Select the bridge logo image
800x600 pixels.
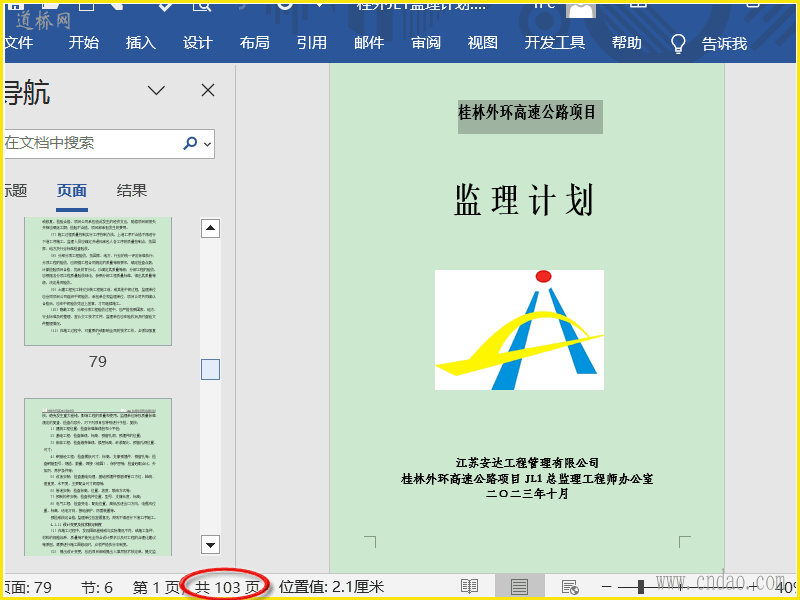point(519,330)
